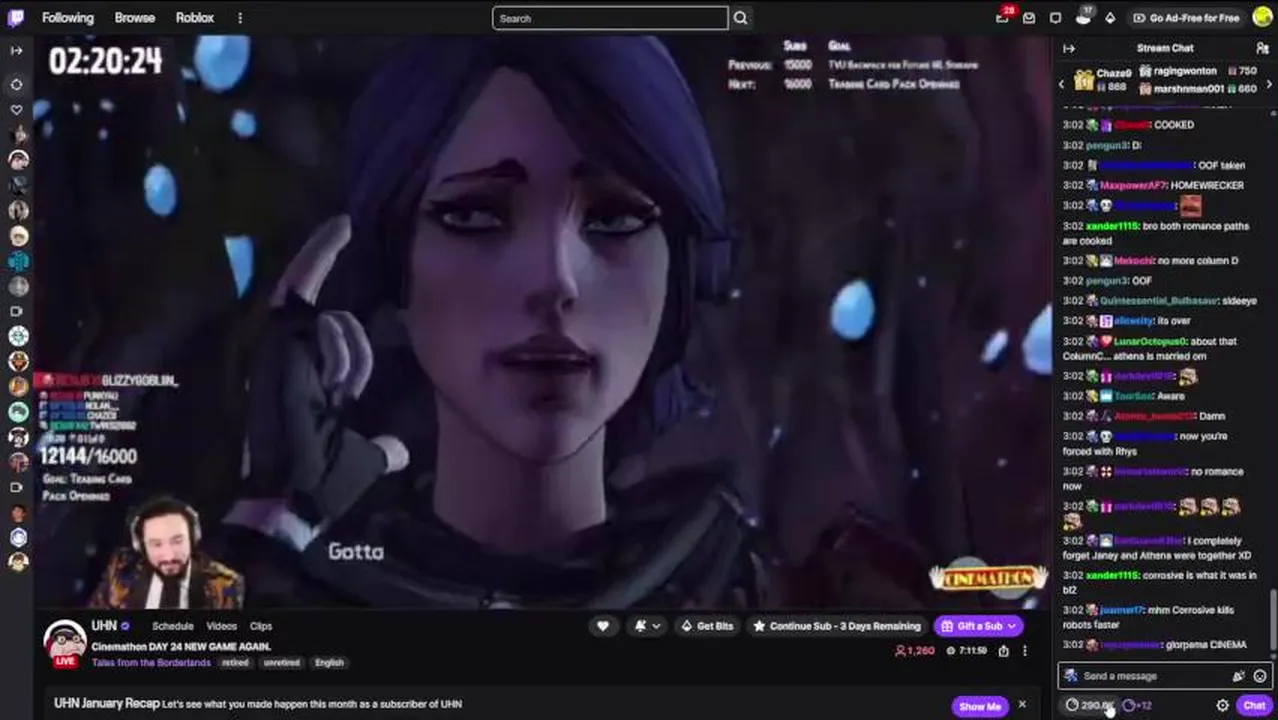Click the Stream Chat header title
The image size is (1278, 720).
(1165, 48)
